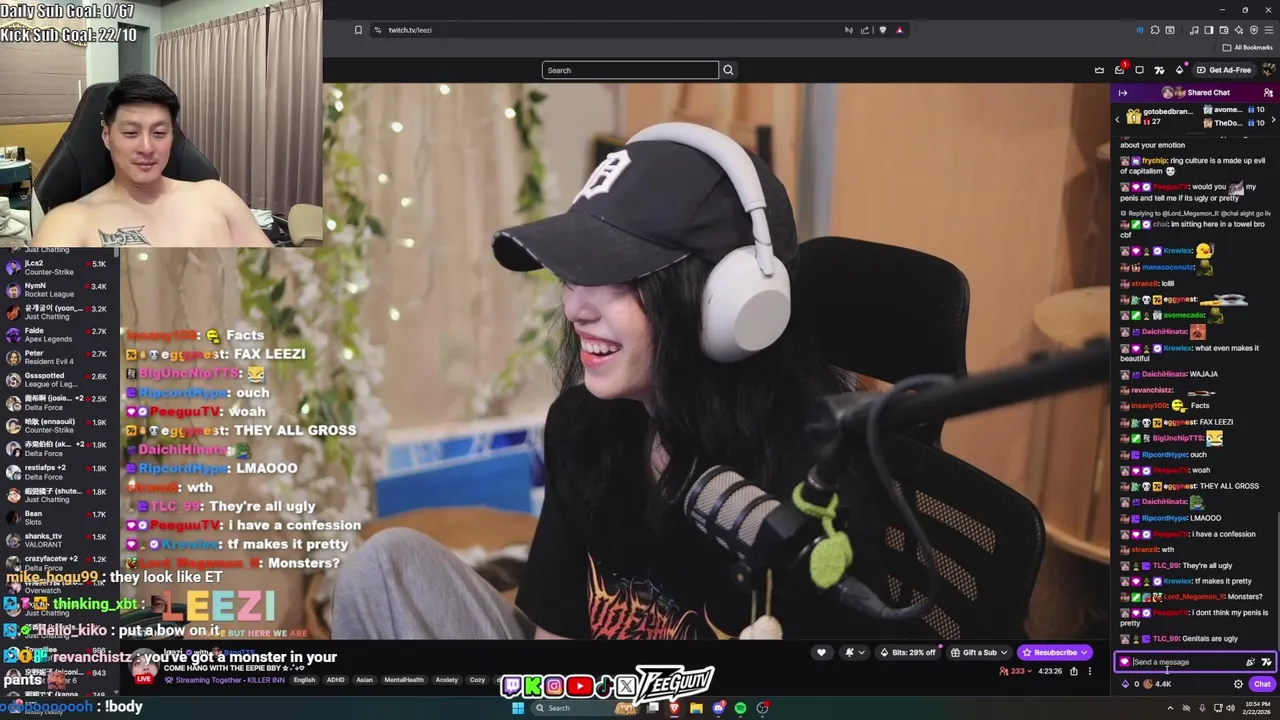Screen dimensions: 1280x720
Task: Click the Brave Shields lion icon
Action: 882,30
